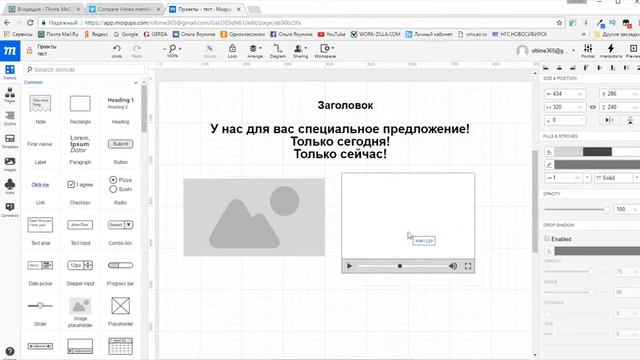Open the WORK-ZILLA.COM bookmark
The image size is (640, 360).
pyautogui.click(x=376, y=34)
